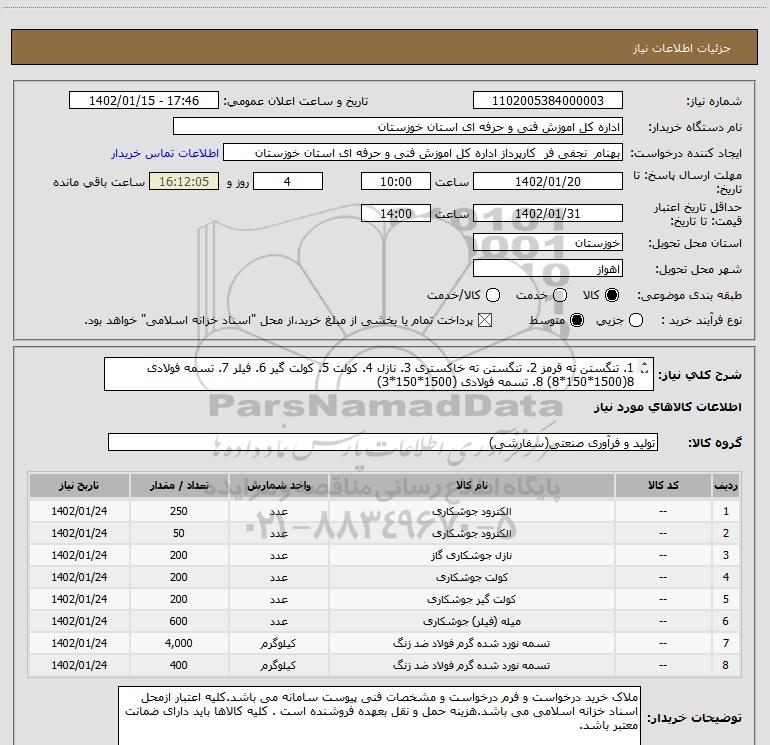
Task: Select the کالا radio button
Action: (x=612, y=295)
